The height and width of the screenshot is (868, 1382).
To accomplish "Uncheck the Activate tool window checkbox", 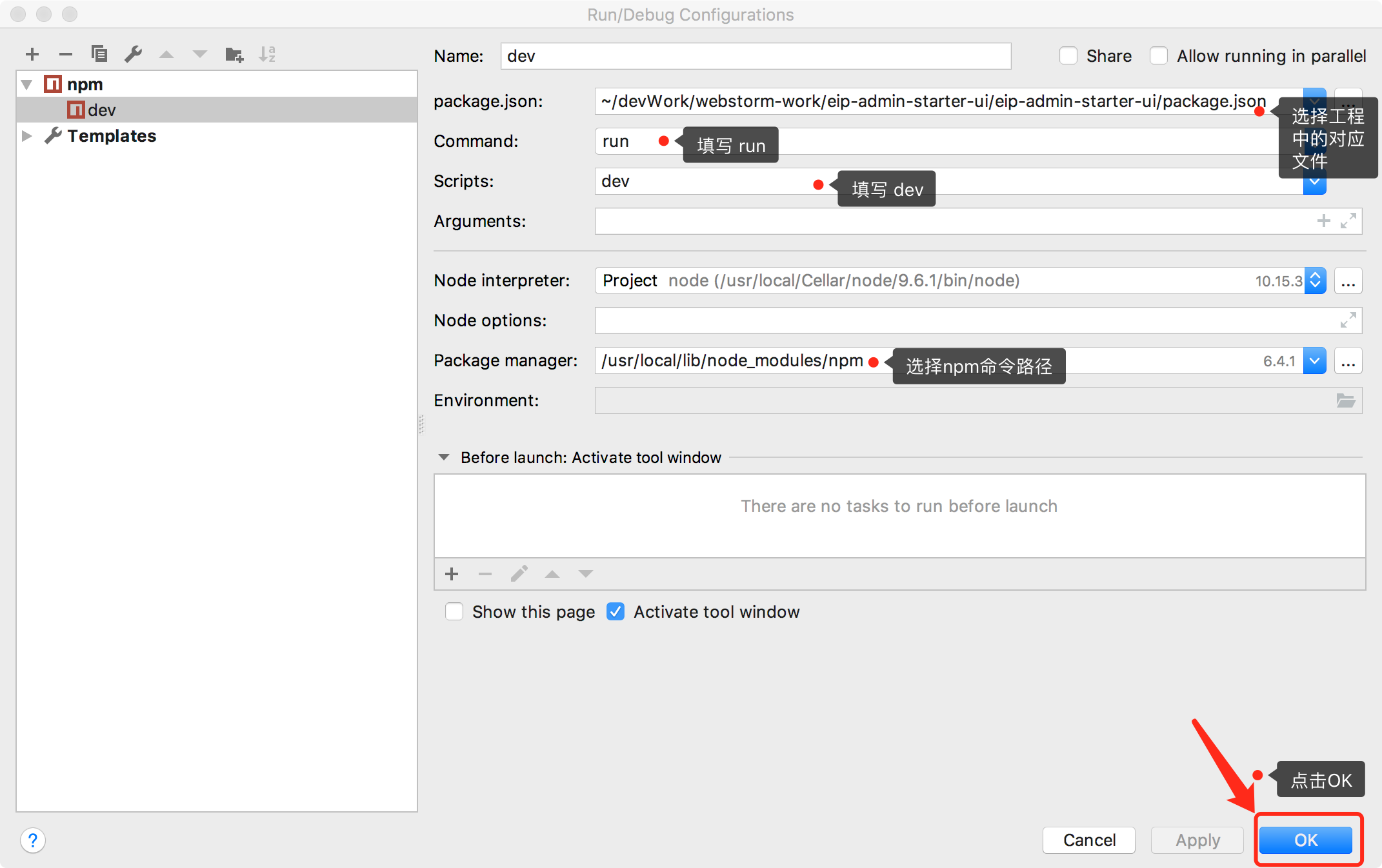I will click(x=616, y=611).
